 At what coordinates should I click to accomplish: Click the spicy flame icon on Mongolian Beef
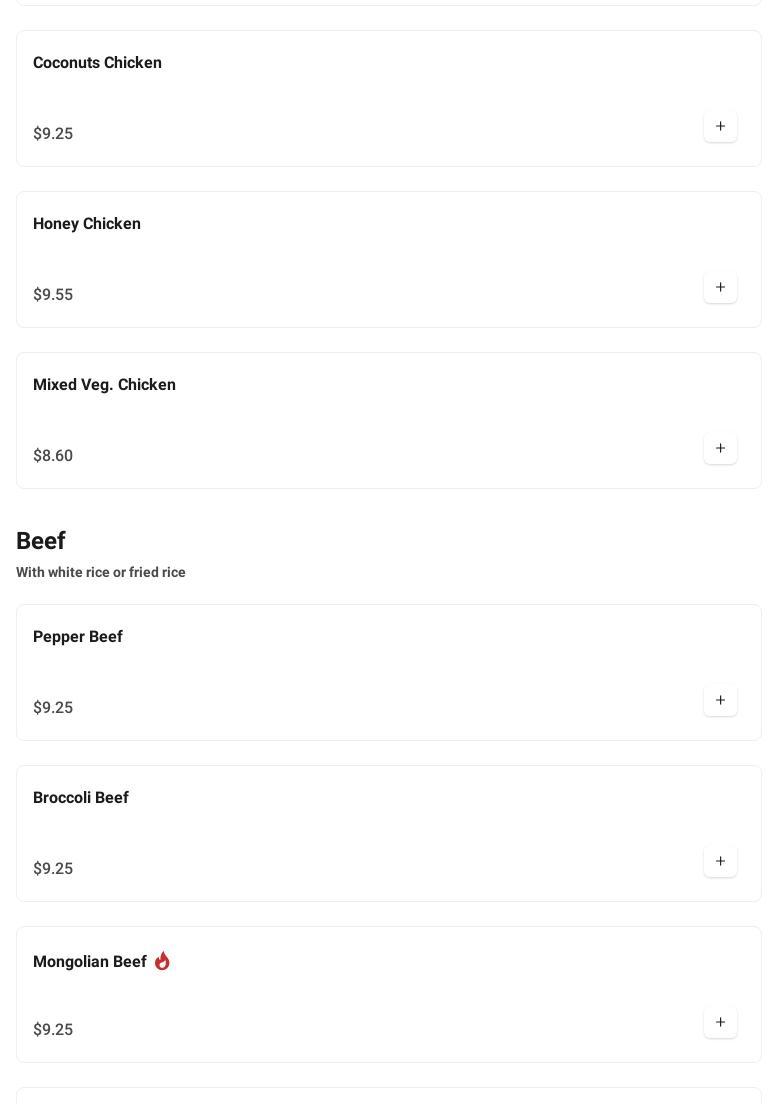162,961
